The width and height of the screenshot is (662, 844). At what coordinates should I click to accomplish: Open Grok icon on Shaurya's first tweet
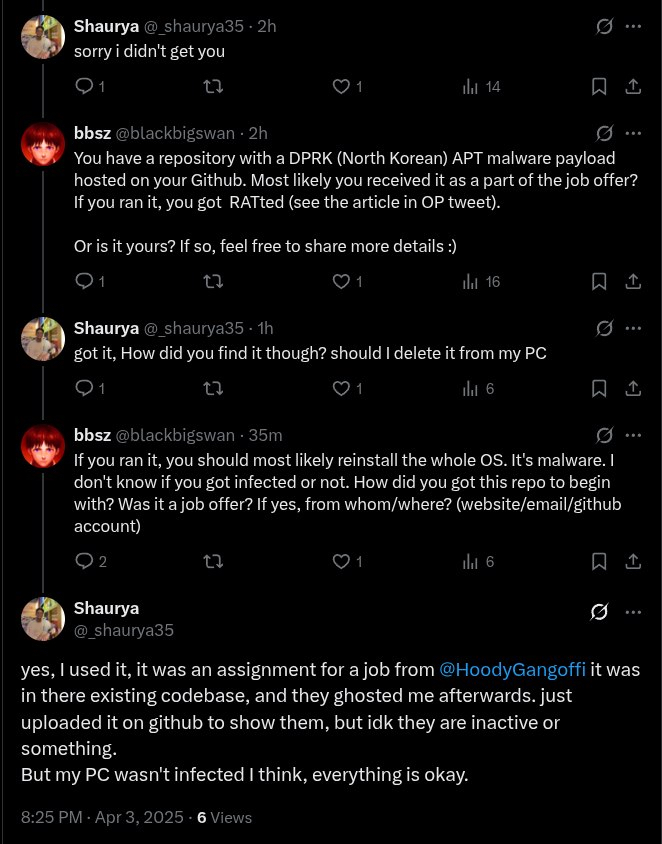604,26
